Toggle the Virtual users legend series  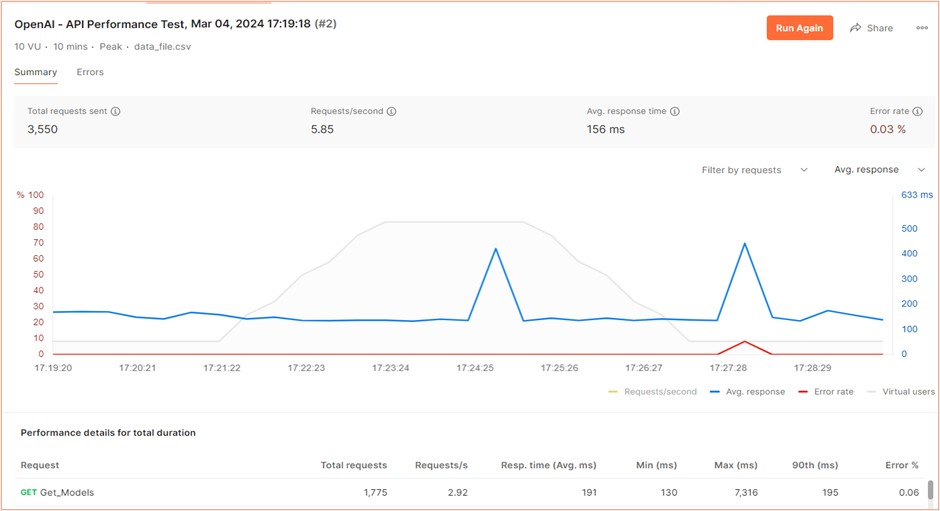pyautogui.click(x=900, y=392)
